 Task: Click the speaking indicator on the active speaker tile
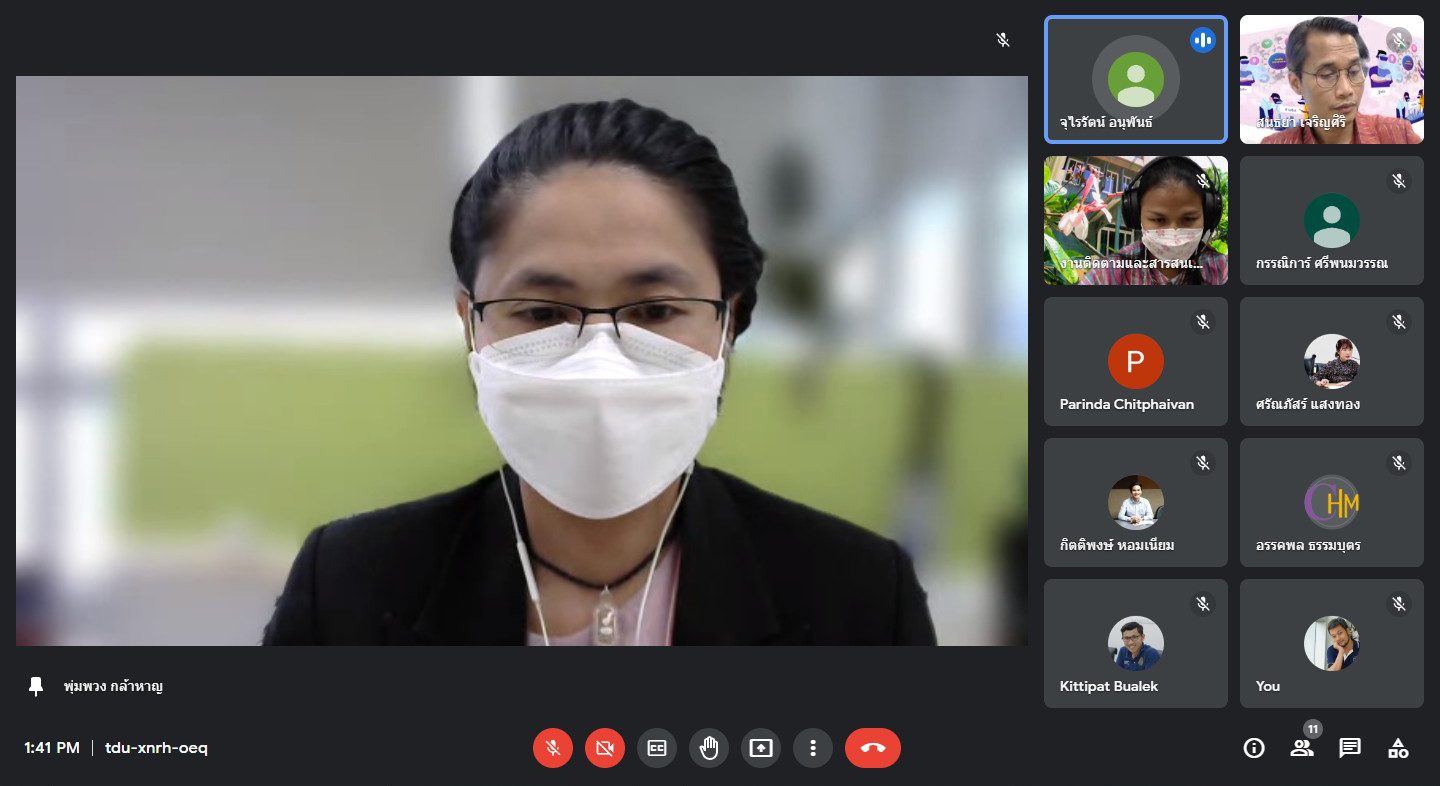pos(1202,40)
